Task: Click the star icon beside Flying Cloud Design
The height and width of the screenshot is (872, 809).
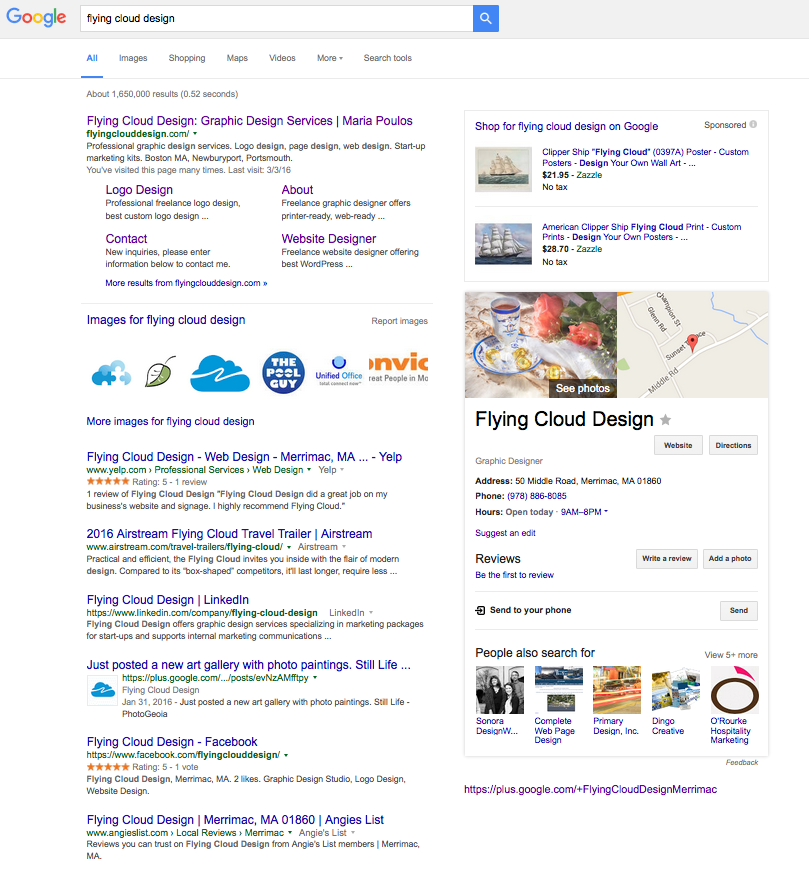Action: [665, 420]
